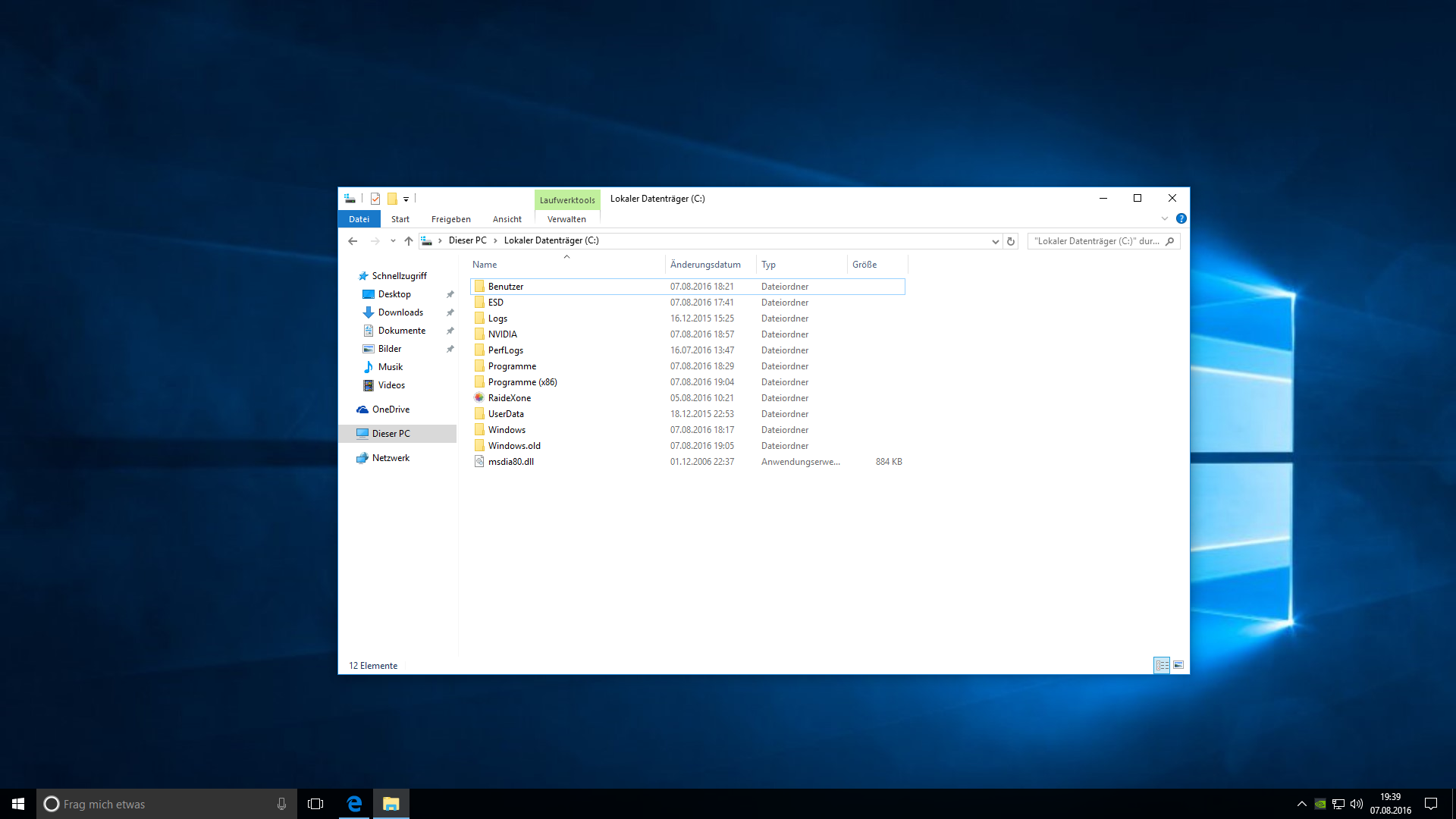Open the address bar history dropdown
This screenshot has width=1456, height=819.
tap(995, 241)
